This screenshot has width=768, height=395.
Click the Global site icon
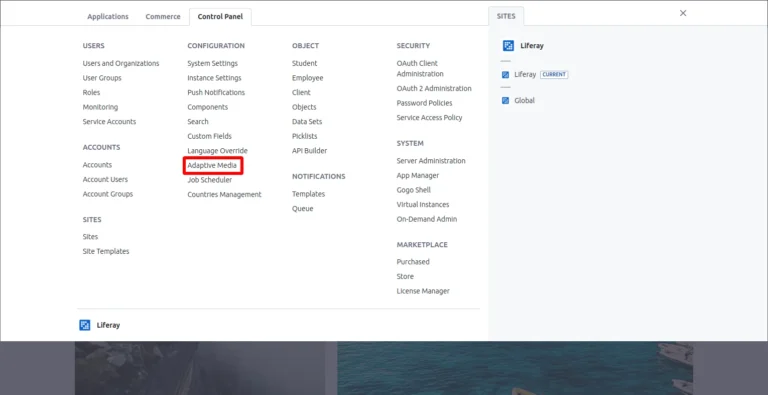pyautogui.click(x=505, y=100)
